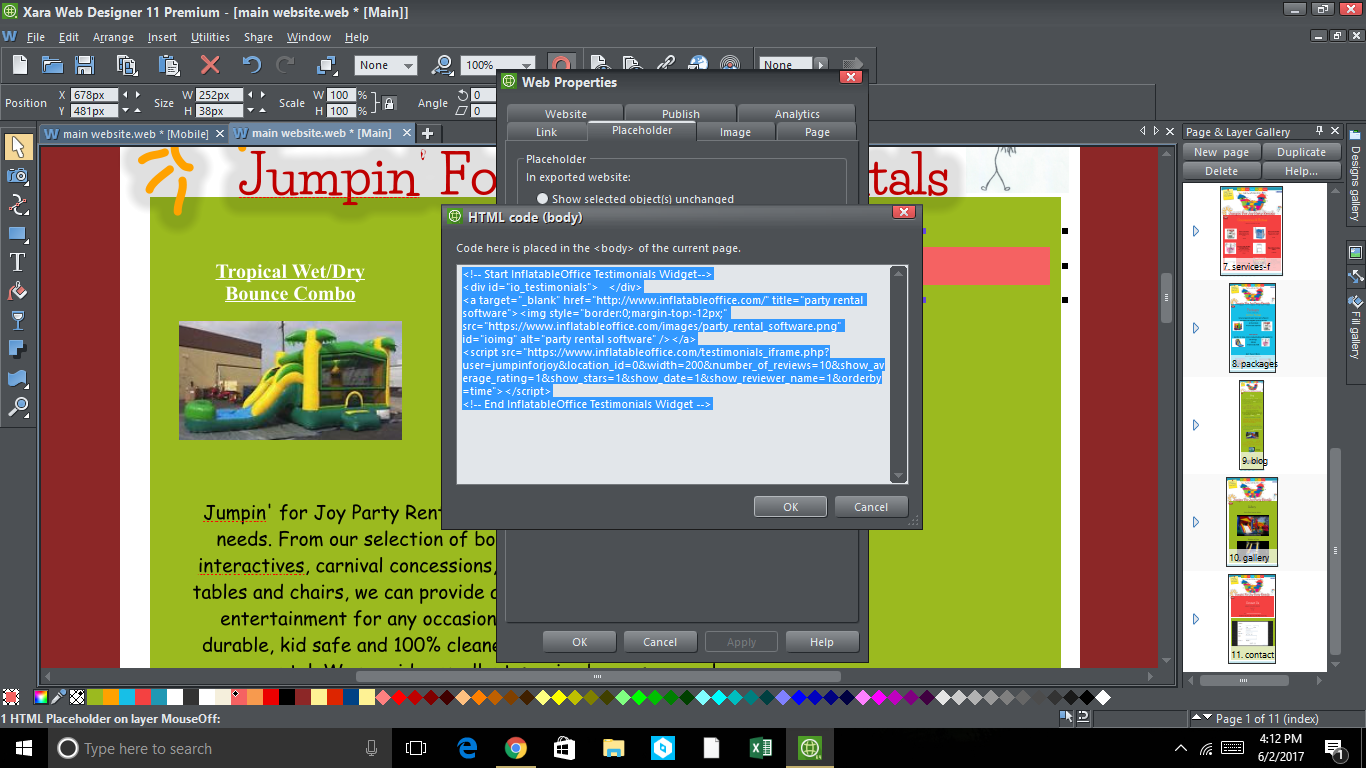1366x768 pixels.
Task: Select 'Show selected object(s) unchanged' radio button
Action: tap(543, 199)
